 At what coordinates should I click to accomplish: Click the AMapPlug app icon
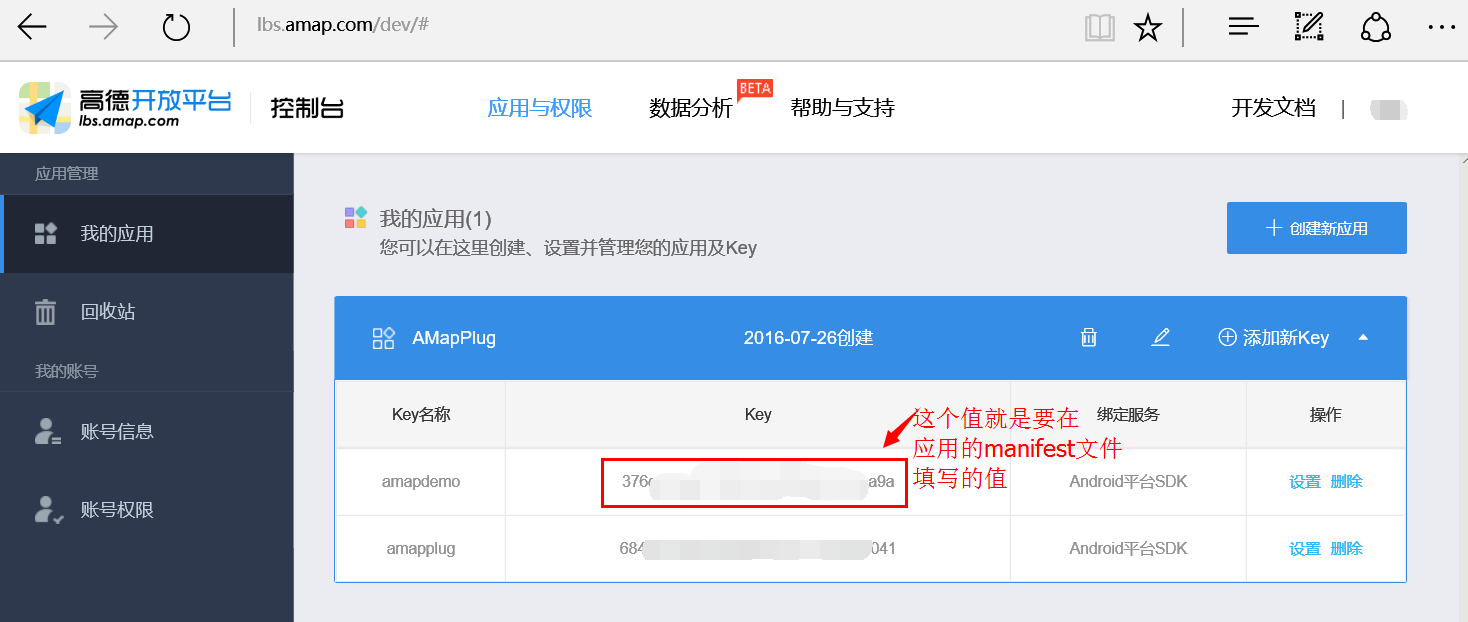click(383, 338)
